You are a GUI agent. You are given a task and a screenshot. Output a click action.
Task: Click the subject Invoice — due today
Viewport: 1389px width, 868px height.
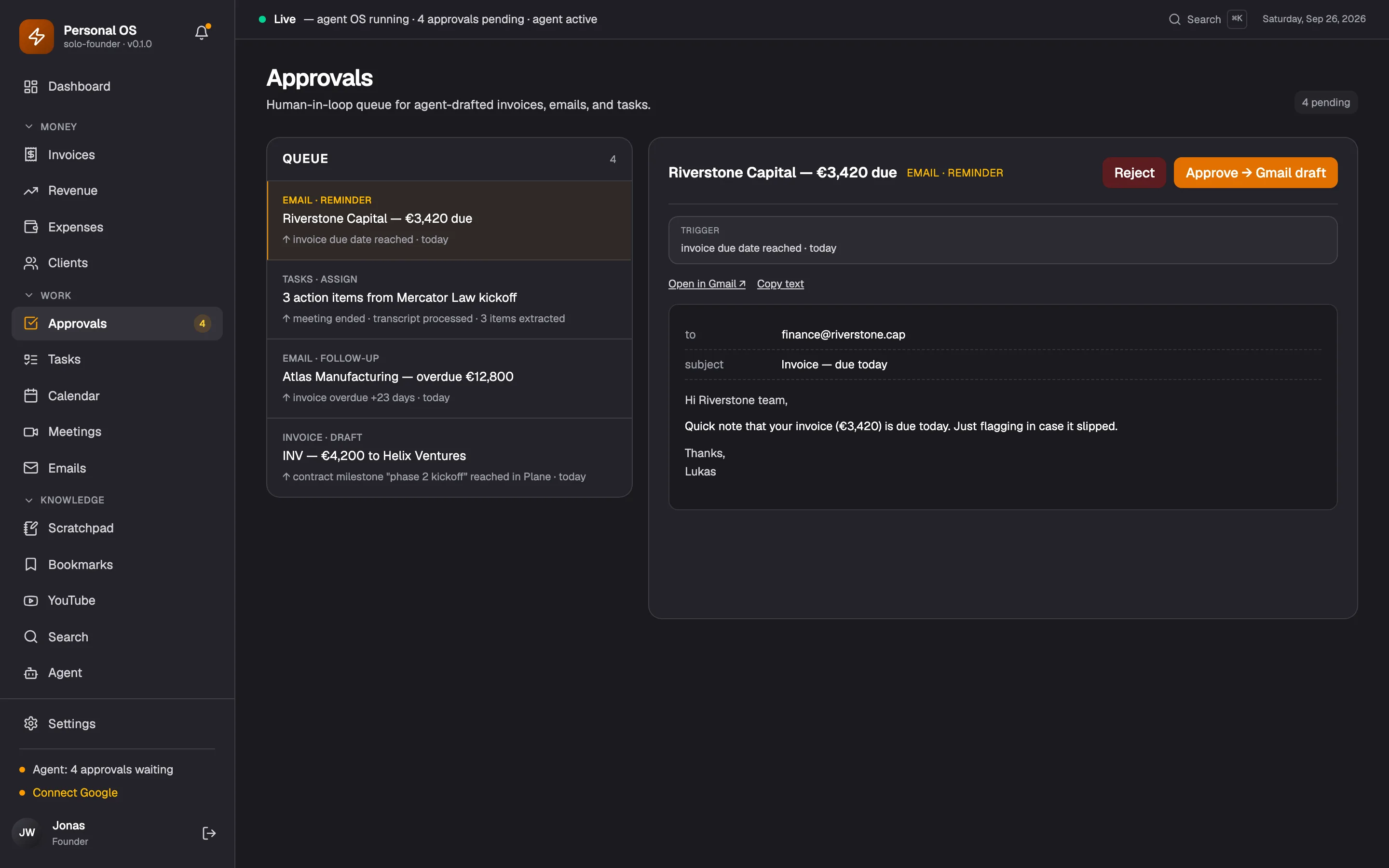(834, 364)
